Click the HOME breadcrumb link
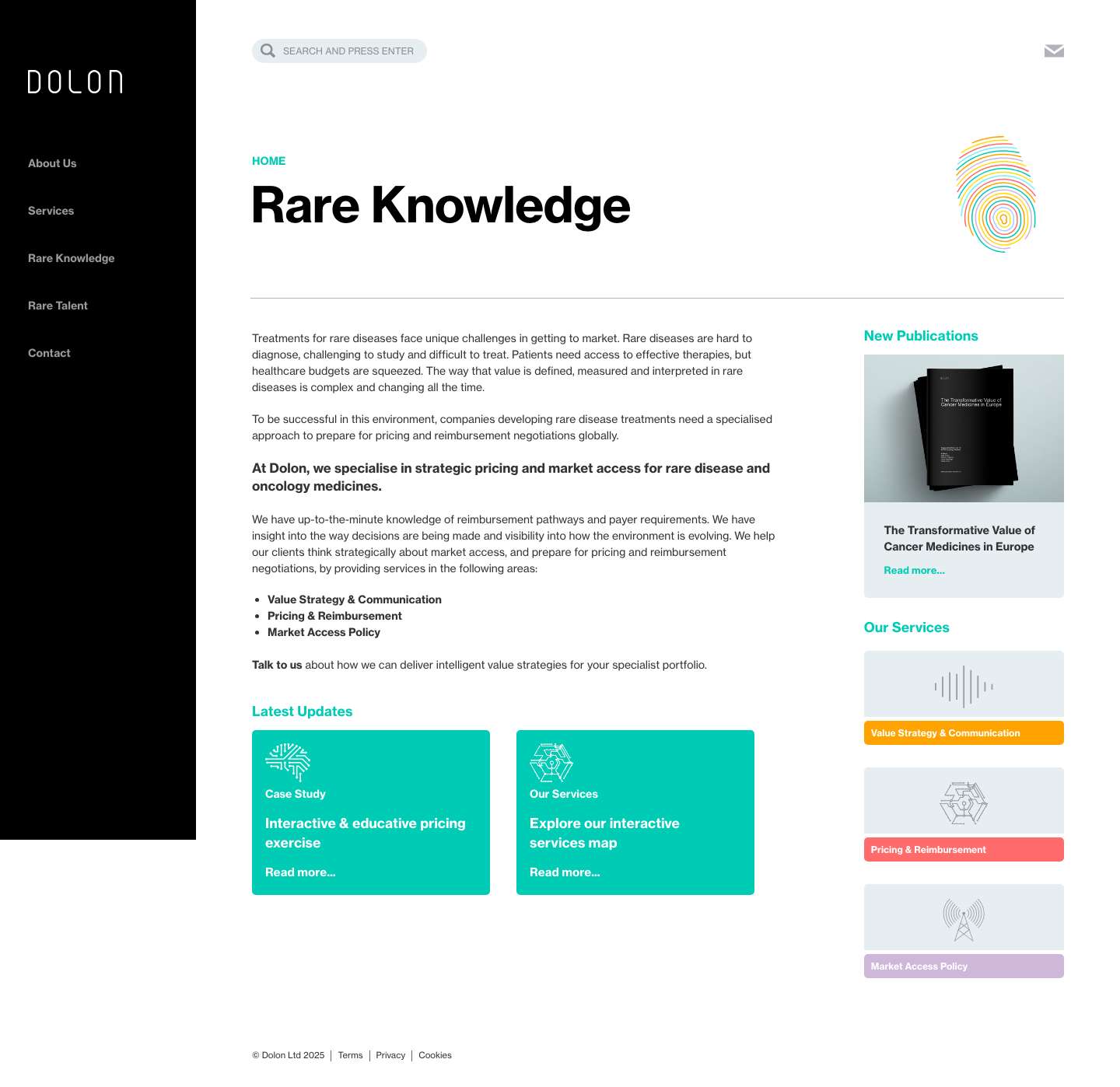The width and height of the screenshot is (1120, 1087). [x=268, y=161]
